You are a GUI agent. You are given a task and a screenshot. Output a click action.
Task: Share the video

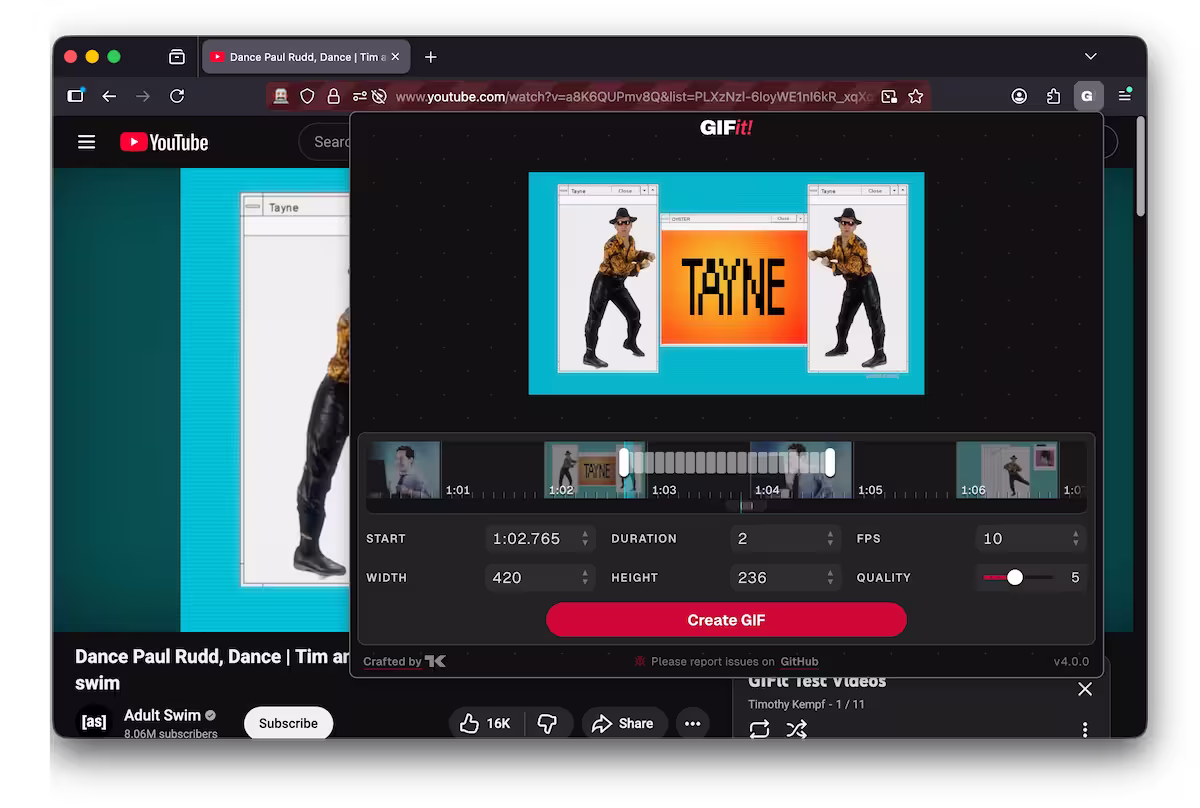pyautogui.click(x=623, y=723)
